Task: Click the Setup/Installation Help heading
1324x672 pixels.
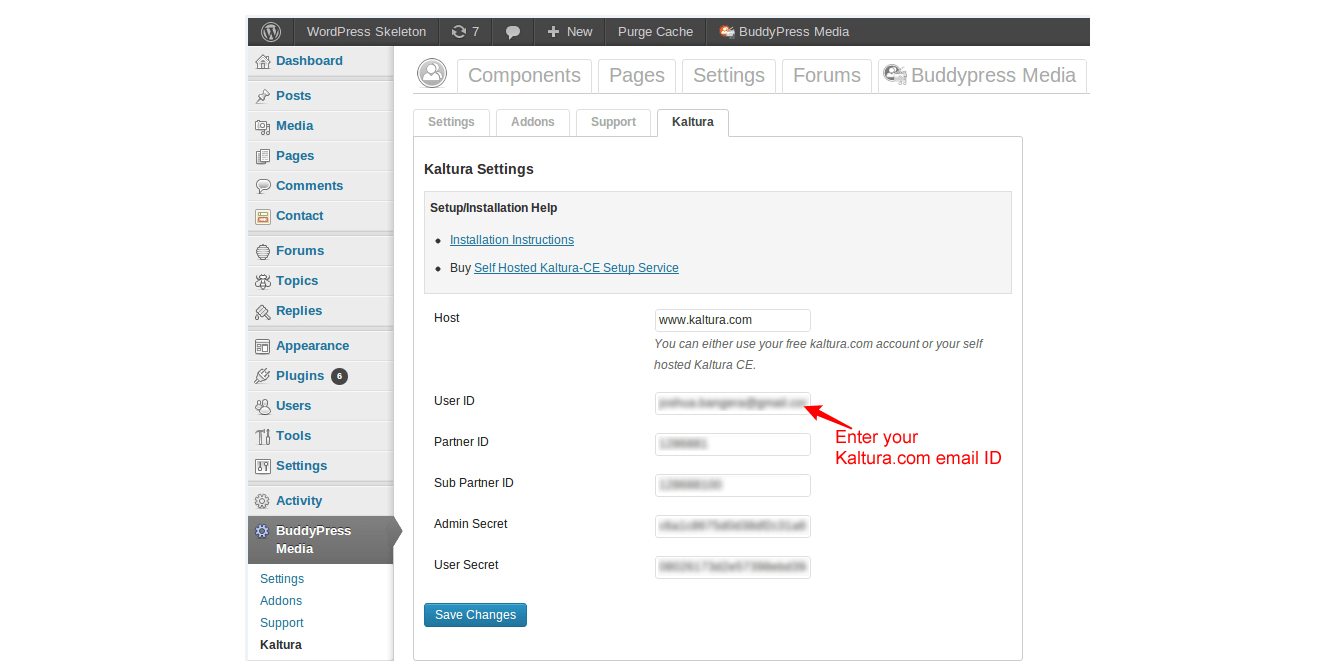Action: click(494, 208)
